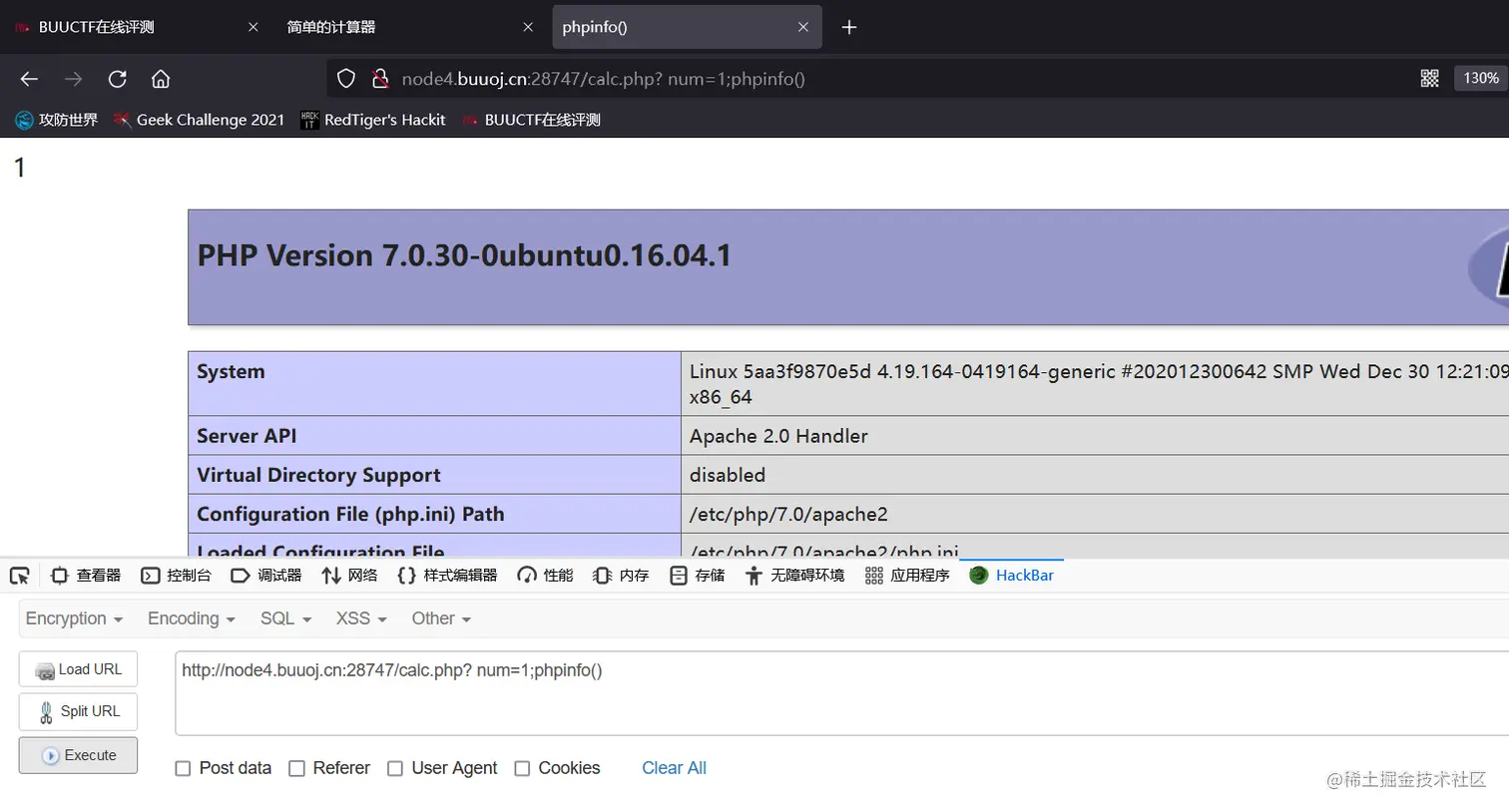The width and height of the screenshot is (1509, 812).
Task: Select the HackBar devtools tab
Action: (x=1012, y=576)
